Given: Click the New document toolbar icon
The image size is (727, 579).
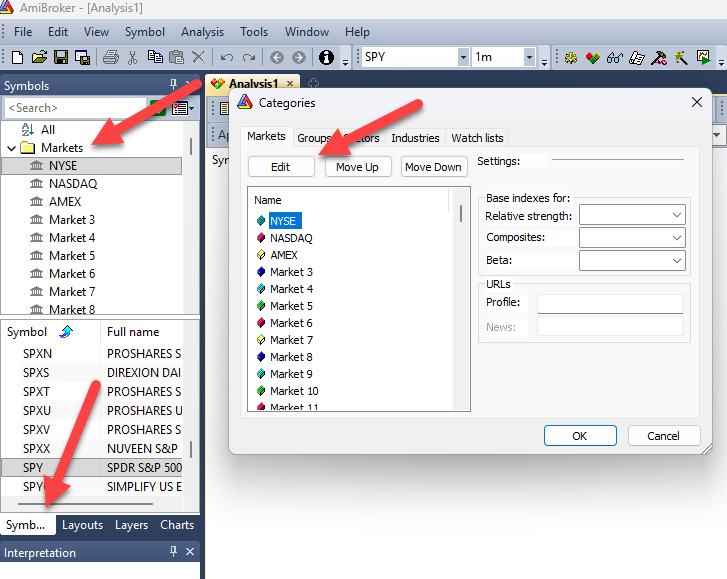Looking at the screenshot, I should 17,57.
